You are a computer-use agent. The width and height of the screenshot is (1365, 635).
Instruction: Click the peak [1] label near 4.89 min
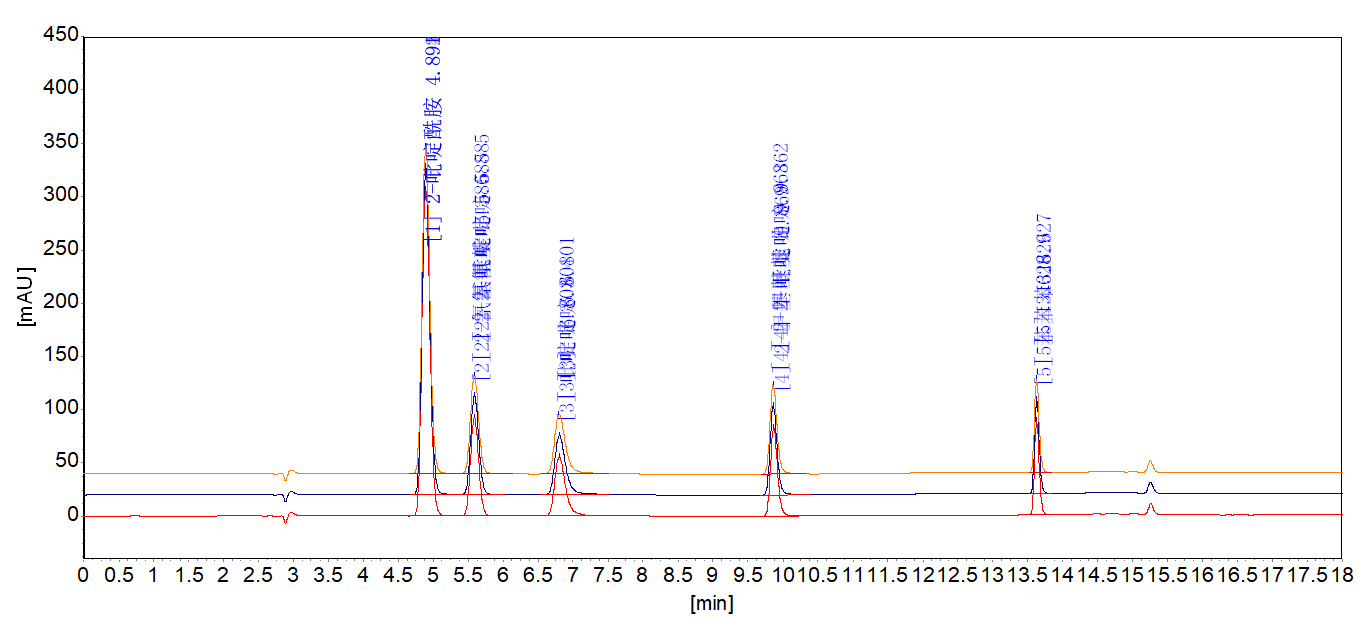pos(433,140)
